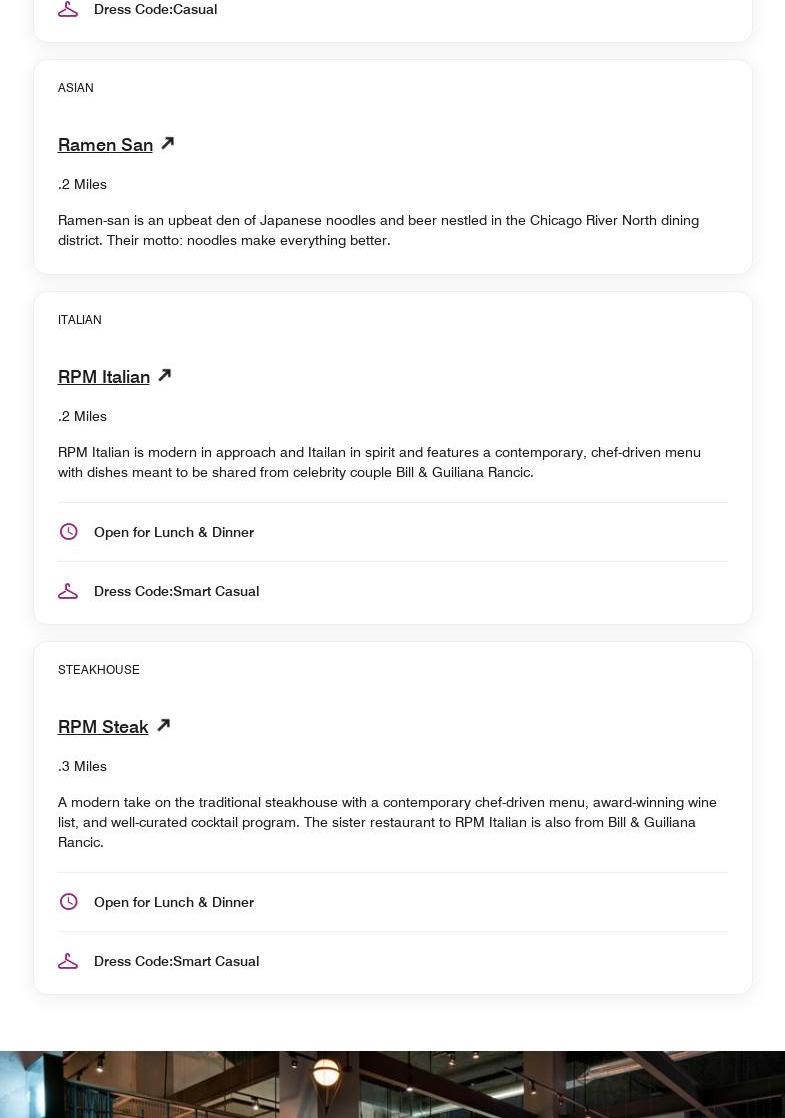Click the Ramen San description paragraph
The height and width of the screenshot is (1118, 785).
[x=378, y=230]
